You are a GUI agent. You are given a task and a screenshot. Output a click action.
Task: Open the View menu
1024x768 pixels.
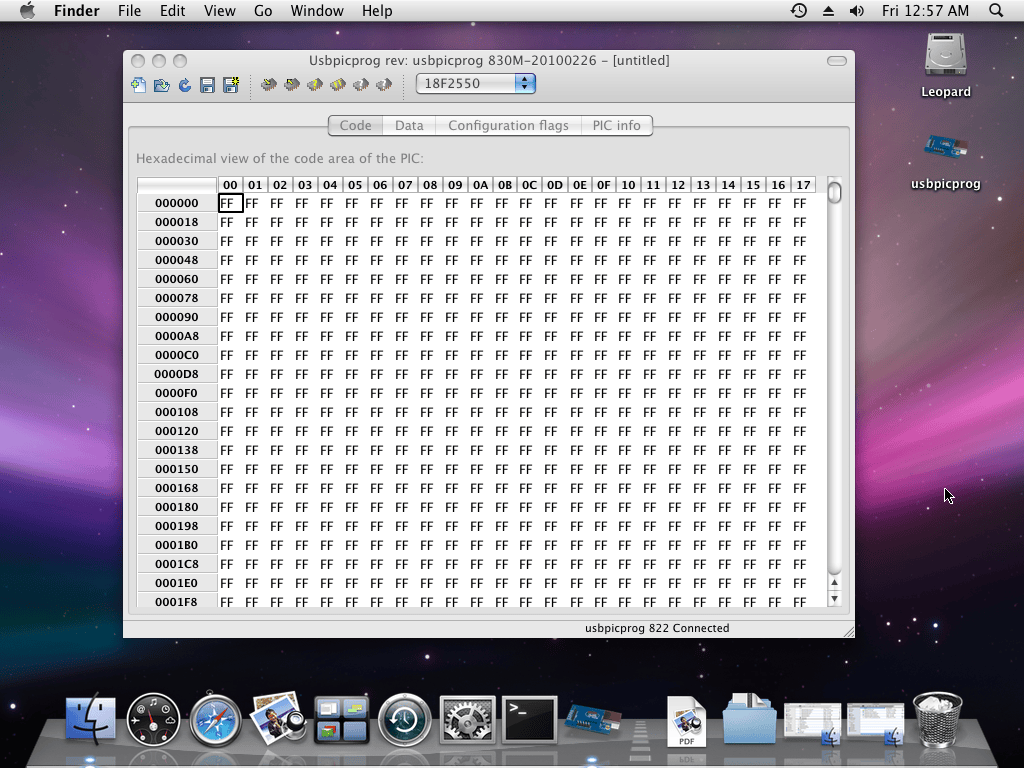click(x=219, y=11)
